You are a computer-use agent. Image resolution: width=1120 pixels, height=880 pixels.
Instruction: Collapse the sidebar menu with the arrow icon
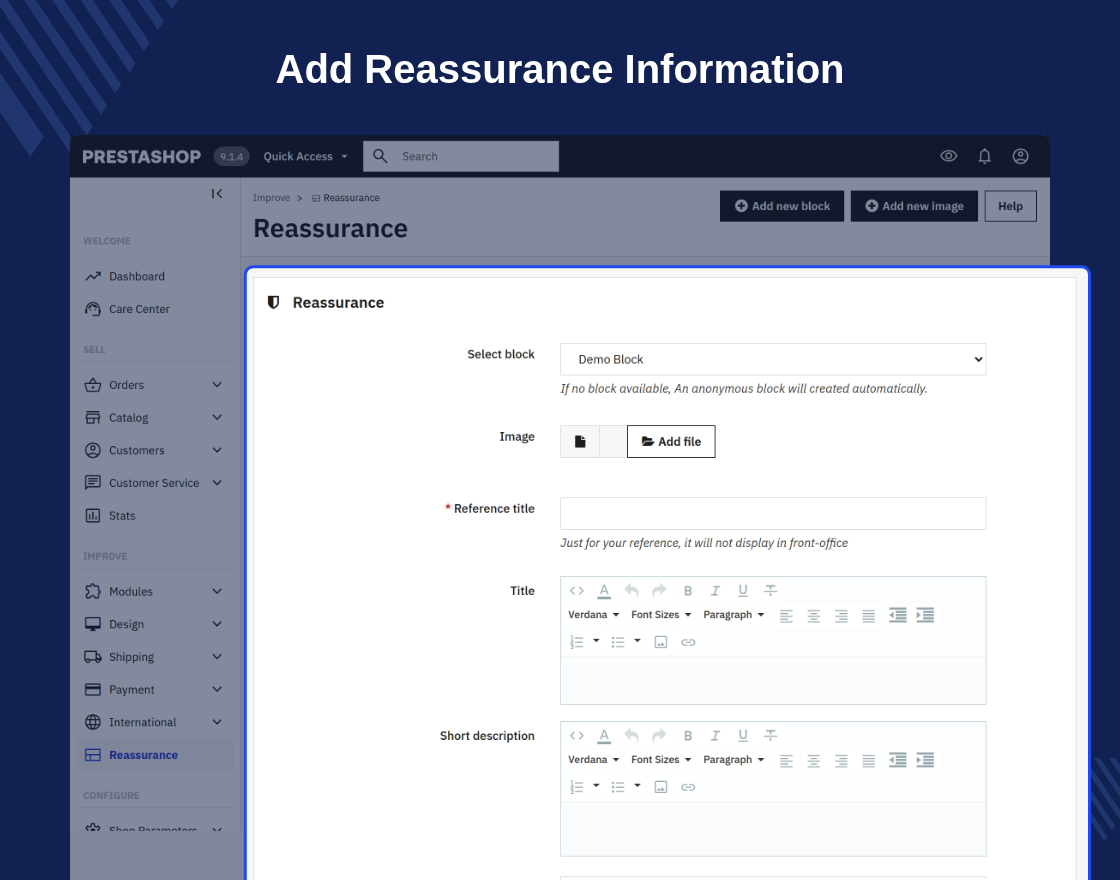pos(216,194)
